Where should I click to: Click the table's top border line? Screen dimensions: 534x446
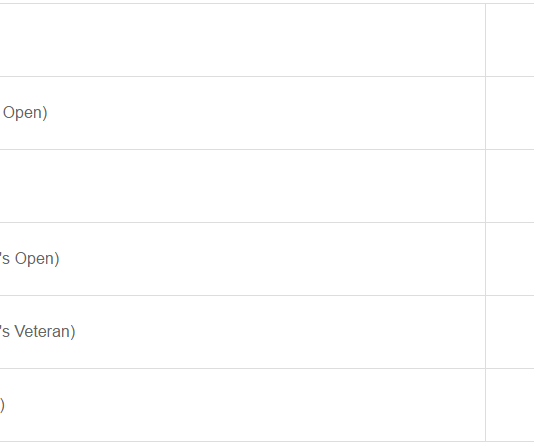tap(267, 3)
